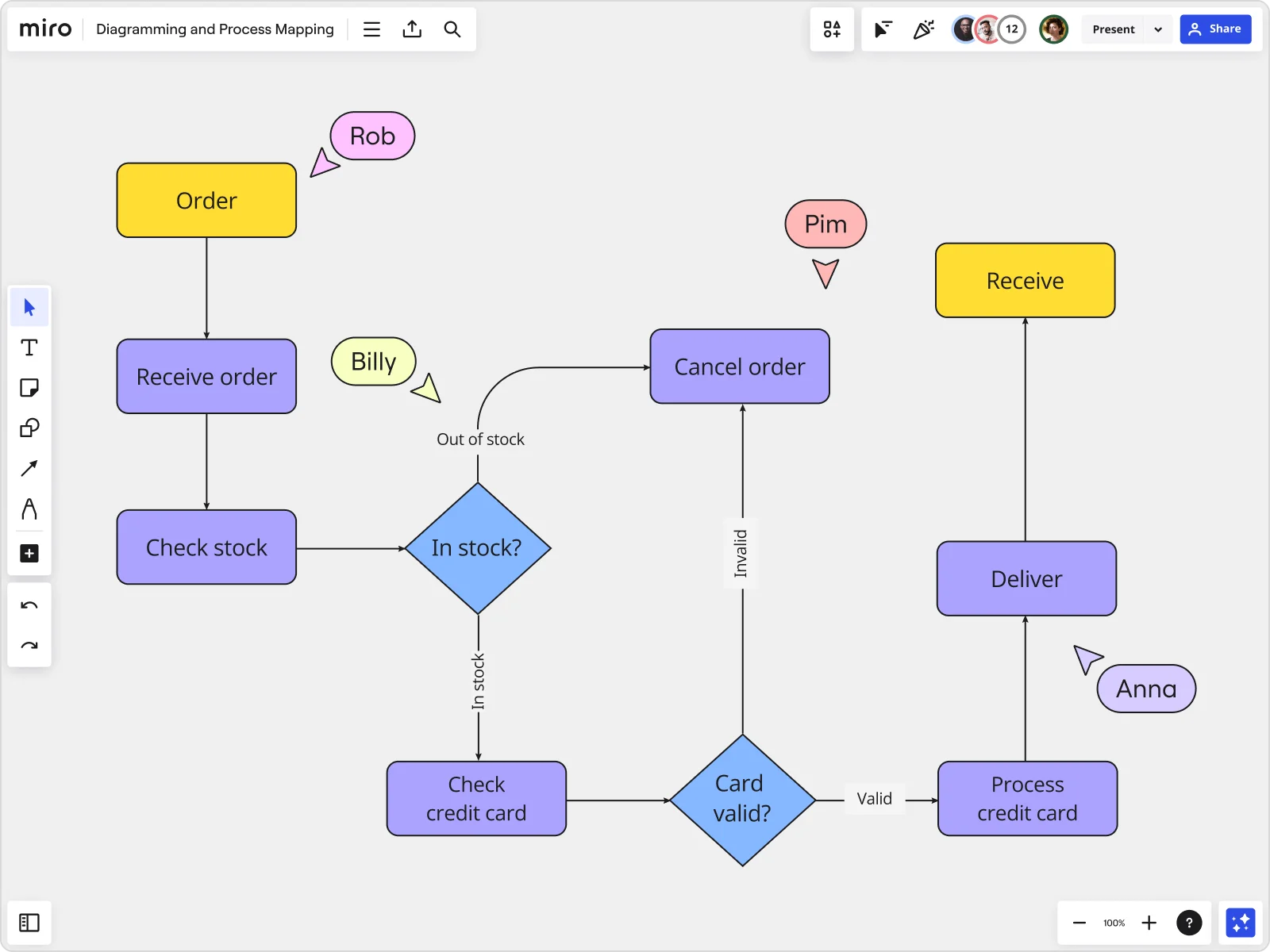
Task: Select the connector arrow tool
Action: tap(29, 469)
